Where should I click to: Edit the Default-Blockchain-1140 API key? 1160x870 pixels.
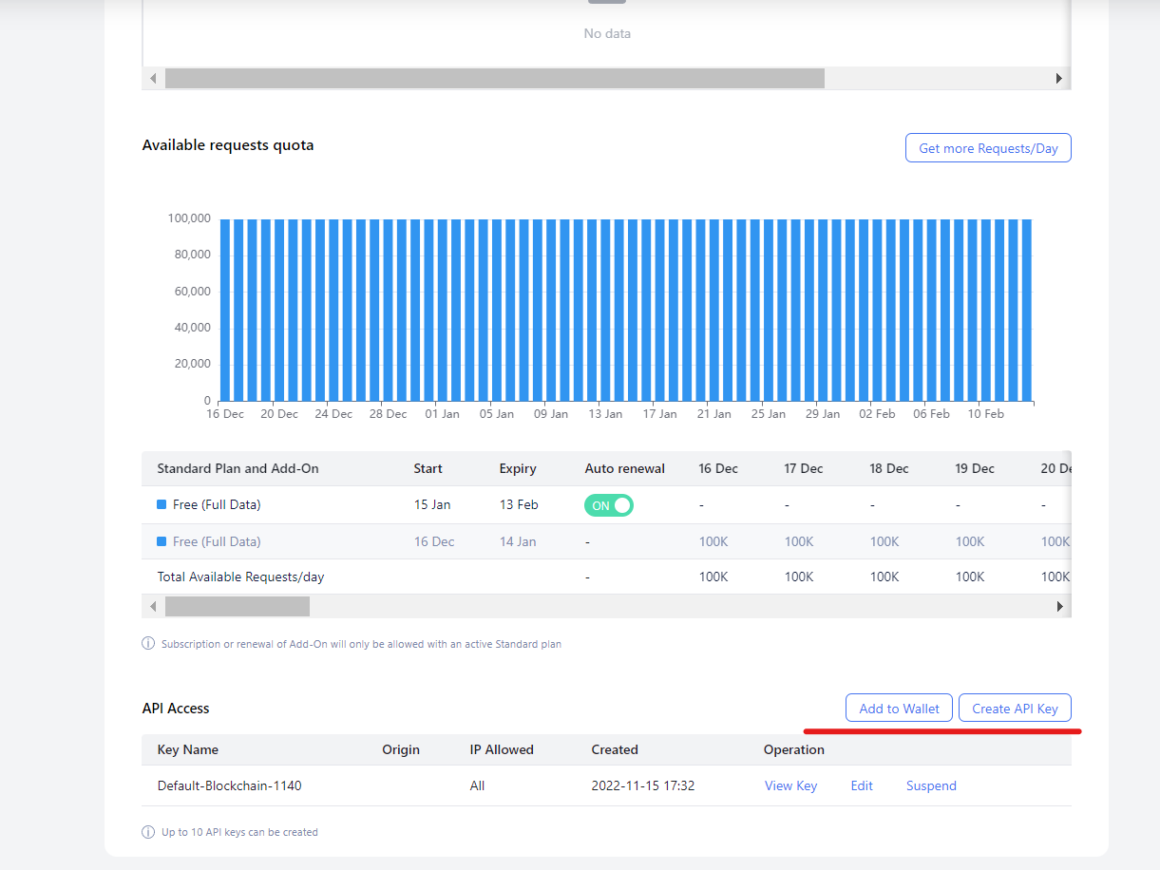pyautogui.click(x=861, y=786)
